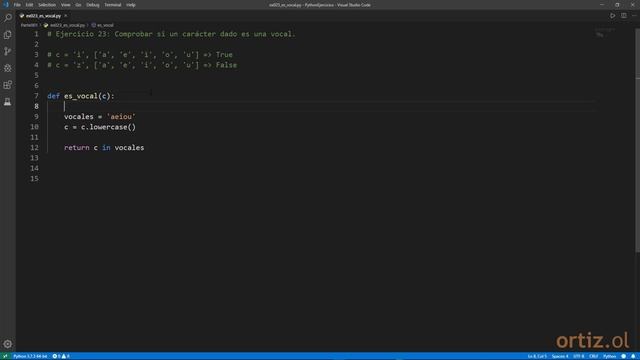
Task: Click the text 'c = c.lowercase()'
Action: click(x=100, y=127)
